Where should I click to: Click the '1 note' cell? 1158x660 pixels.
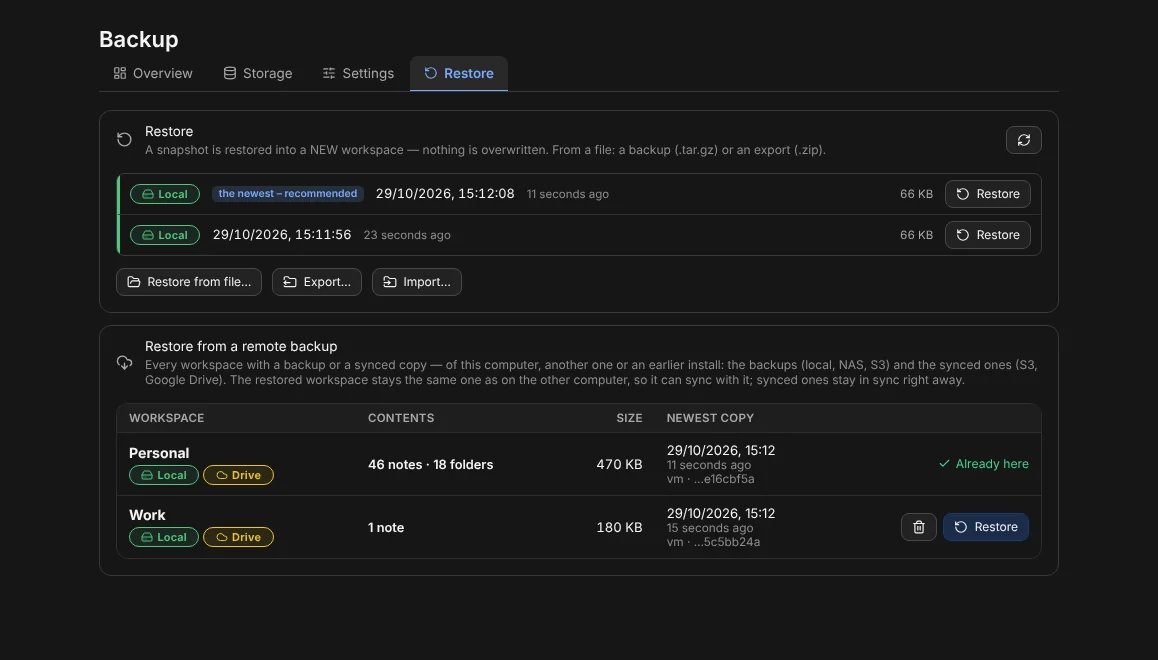coord(386,527)
